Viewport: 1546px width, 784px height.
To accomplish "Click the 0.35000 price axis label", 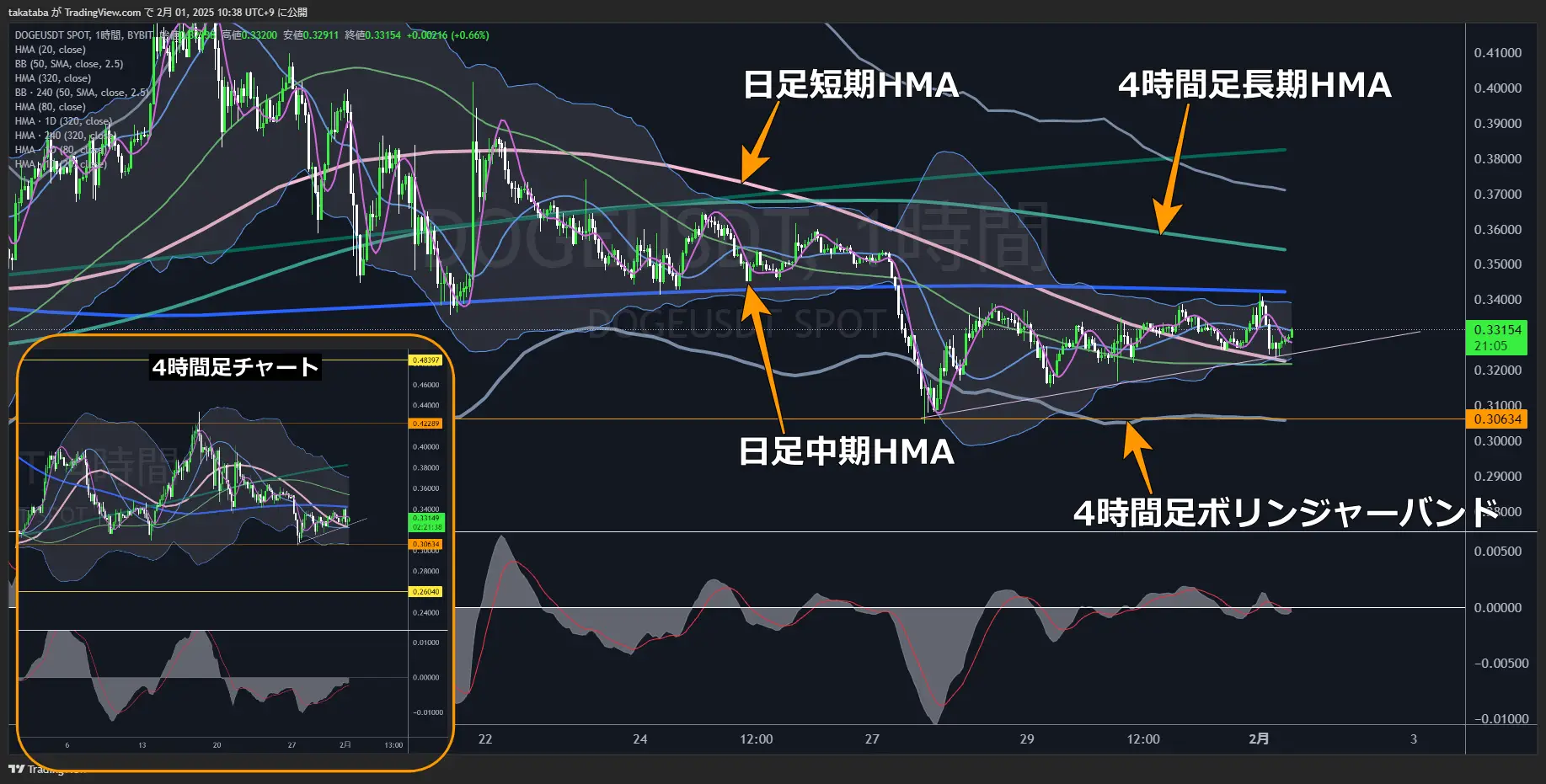I will click(1498, 264).
